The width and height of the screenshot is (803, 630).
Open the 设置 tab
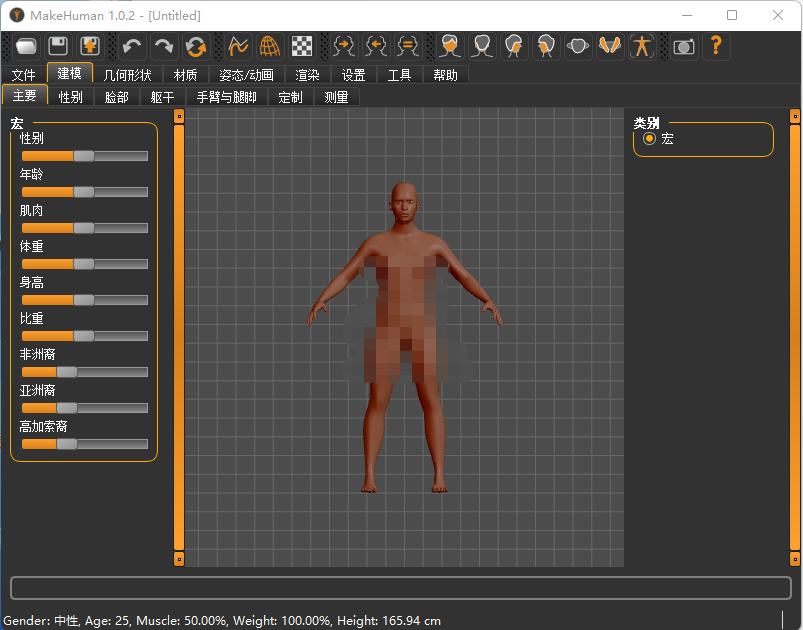(x=353, y=75)
